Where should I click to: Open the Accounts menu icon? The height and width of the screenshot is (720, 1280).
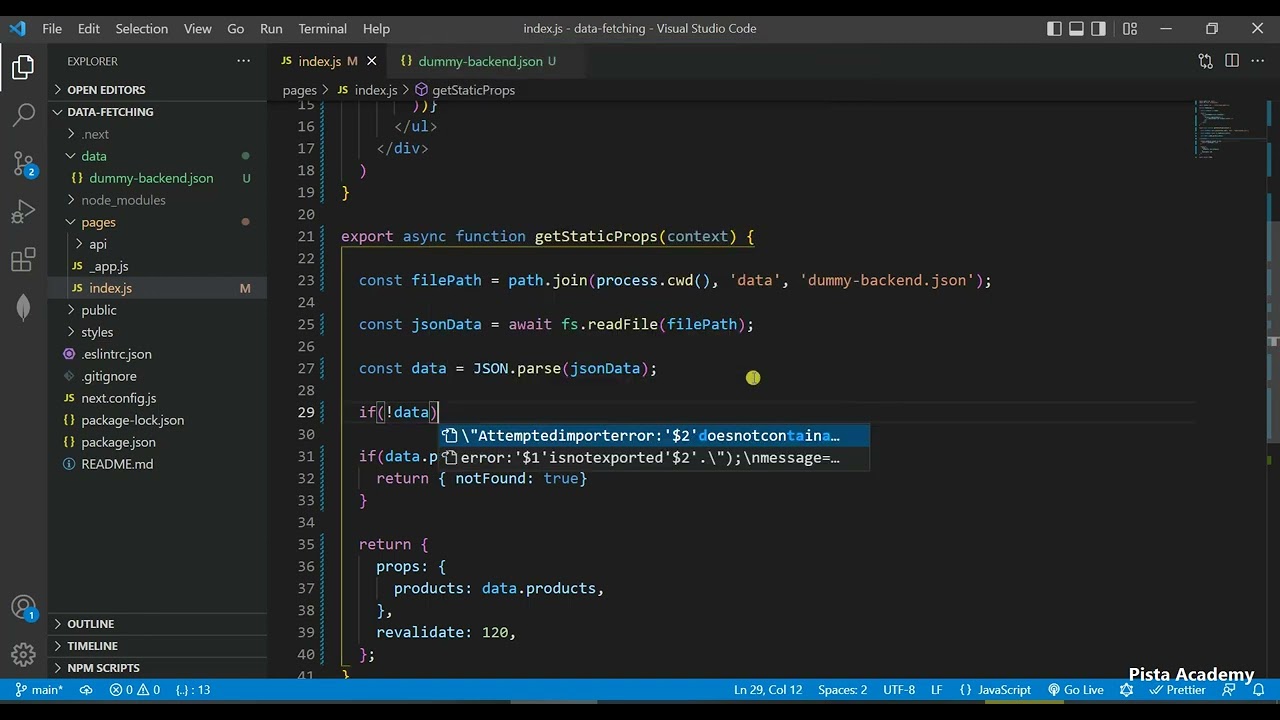tap(23, 607)
